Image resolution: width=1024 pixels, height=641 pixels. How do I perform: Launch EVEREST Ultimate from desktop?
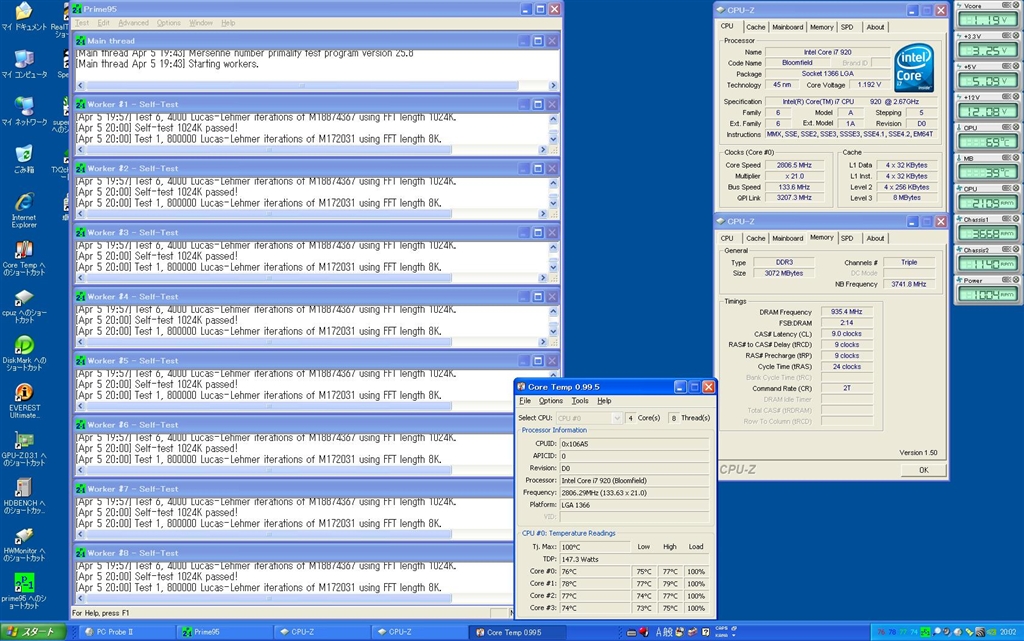pos(23,393)
